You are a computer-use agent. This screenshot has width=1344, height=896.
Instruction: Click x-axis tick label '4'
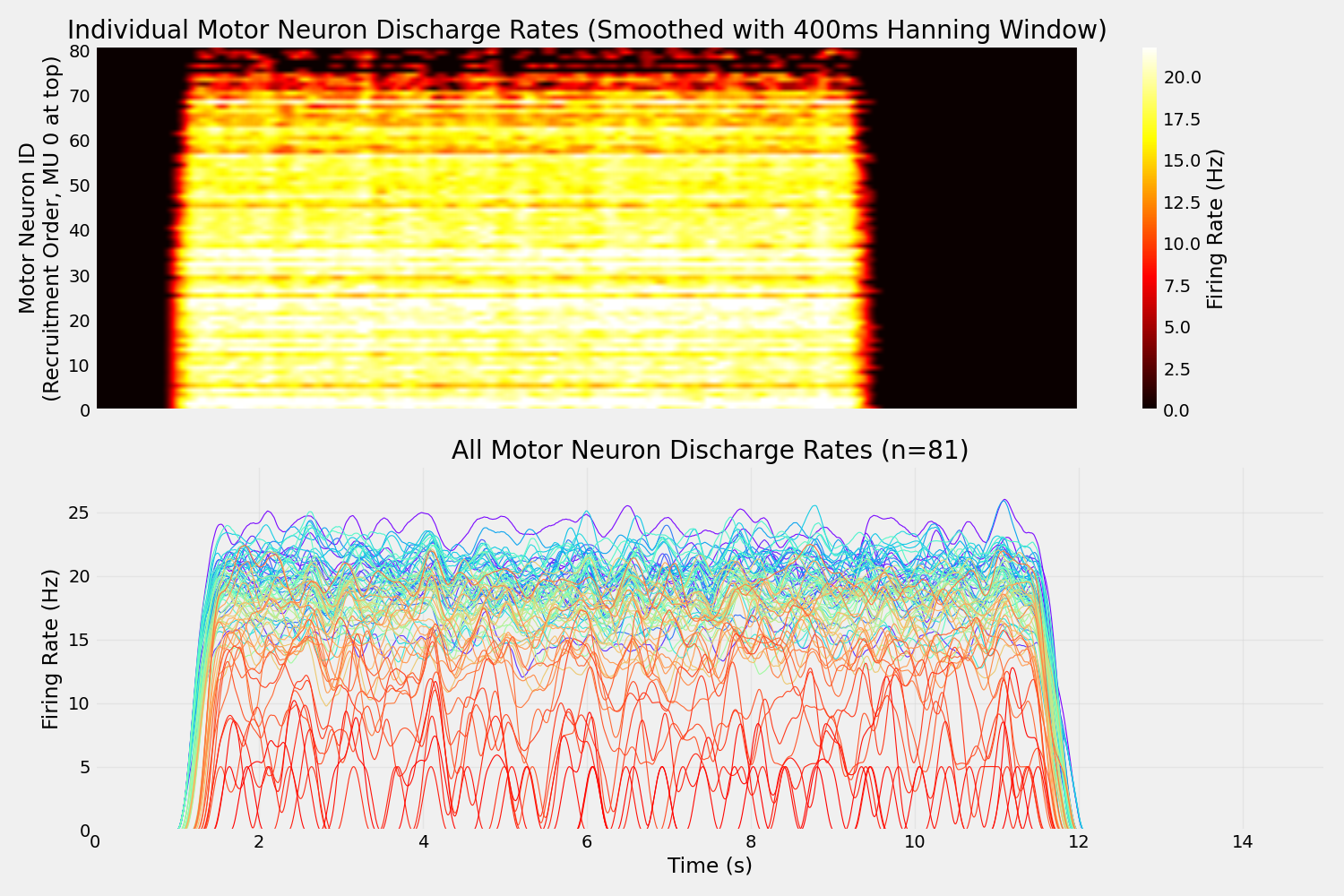point(423,842)
